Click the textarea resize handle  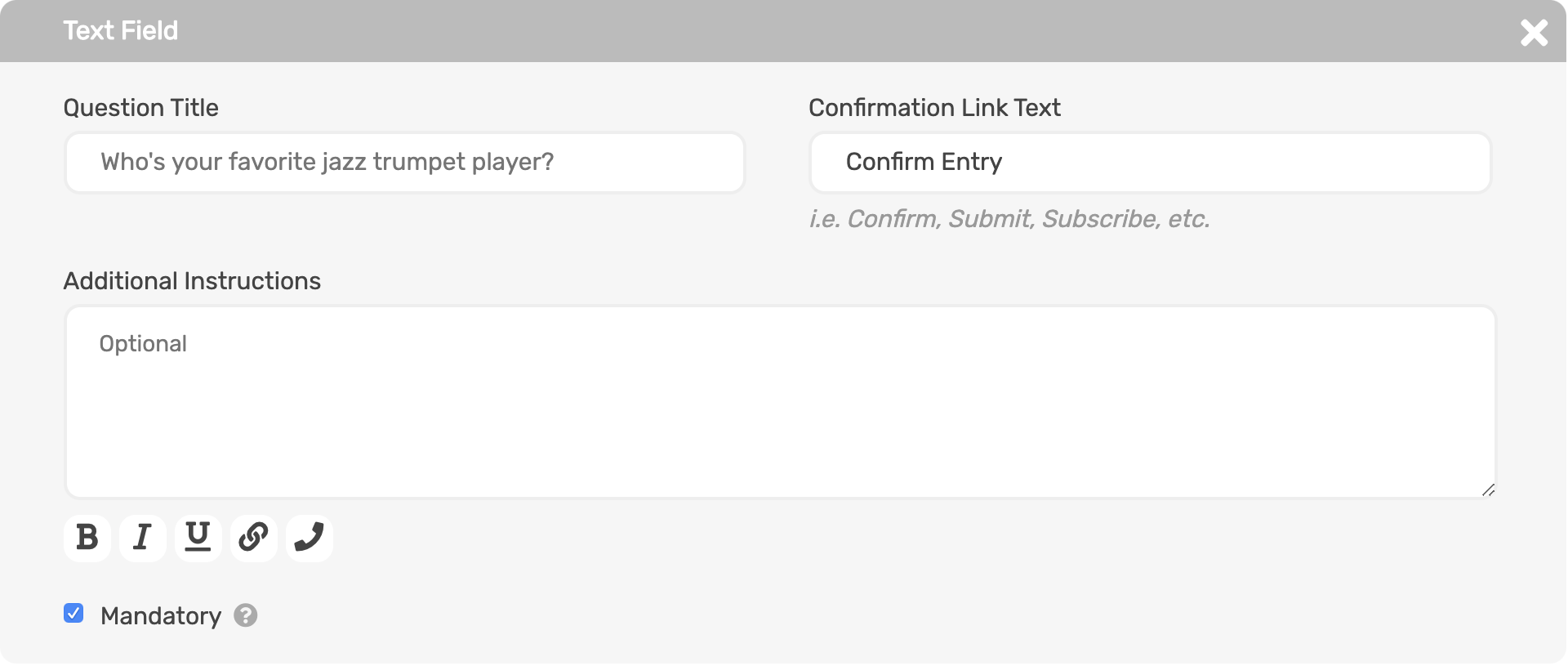(x=1488, y=490)
